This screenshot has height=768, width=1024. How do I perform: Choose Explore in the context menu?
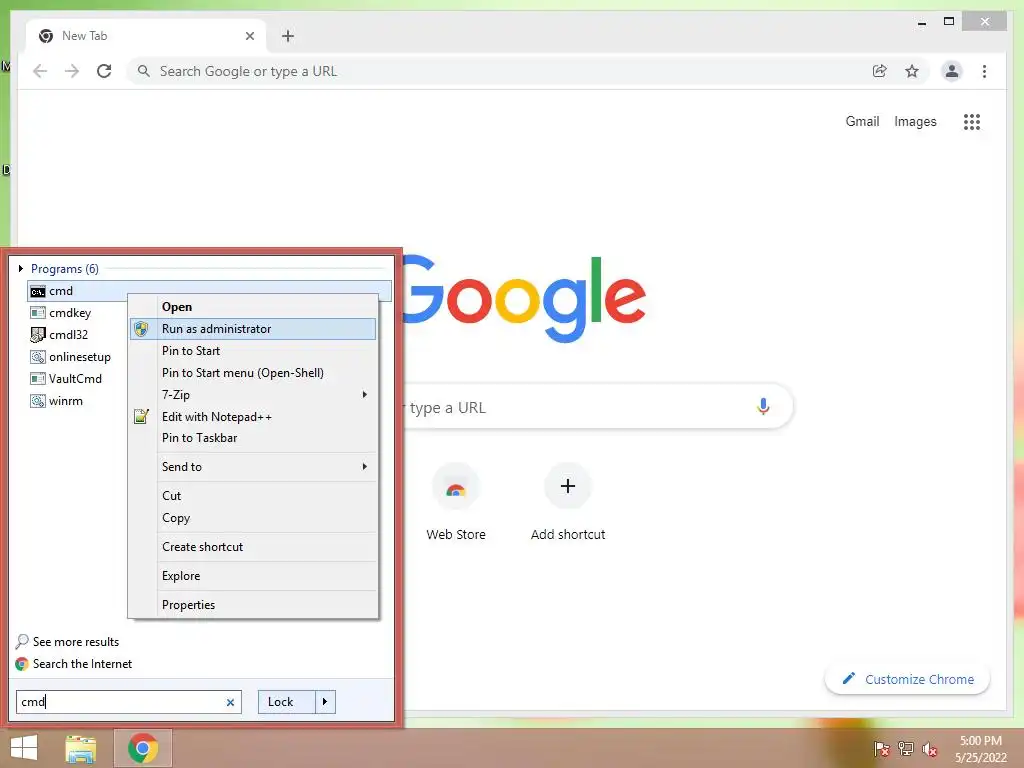click(x=253, y=576)
